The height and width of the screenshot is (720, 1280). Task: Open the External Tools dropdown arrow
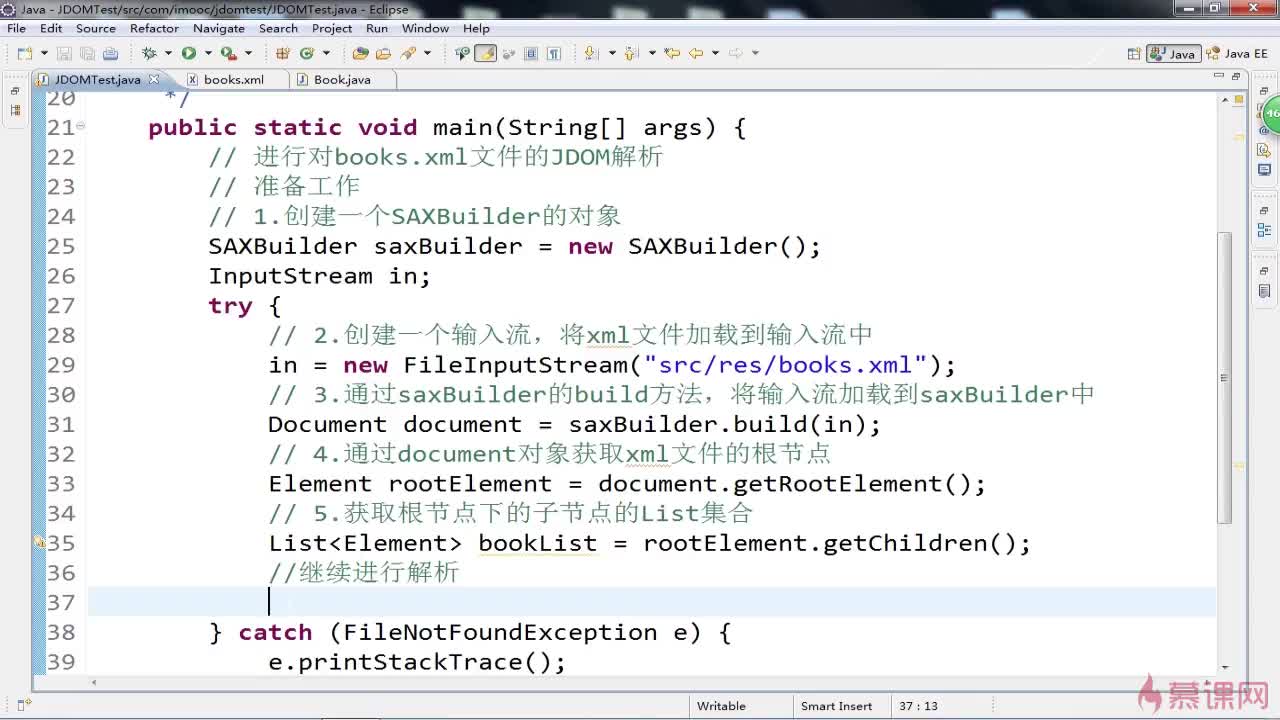click(x=247, y=53)
